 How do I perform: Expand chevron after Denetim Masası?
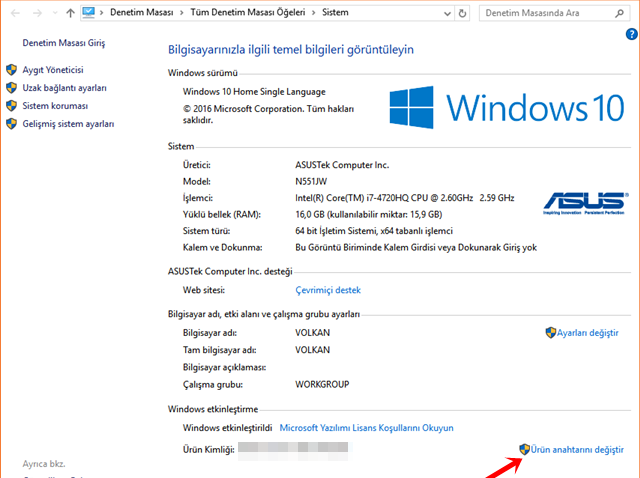click(182, 13)
